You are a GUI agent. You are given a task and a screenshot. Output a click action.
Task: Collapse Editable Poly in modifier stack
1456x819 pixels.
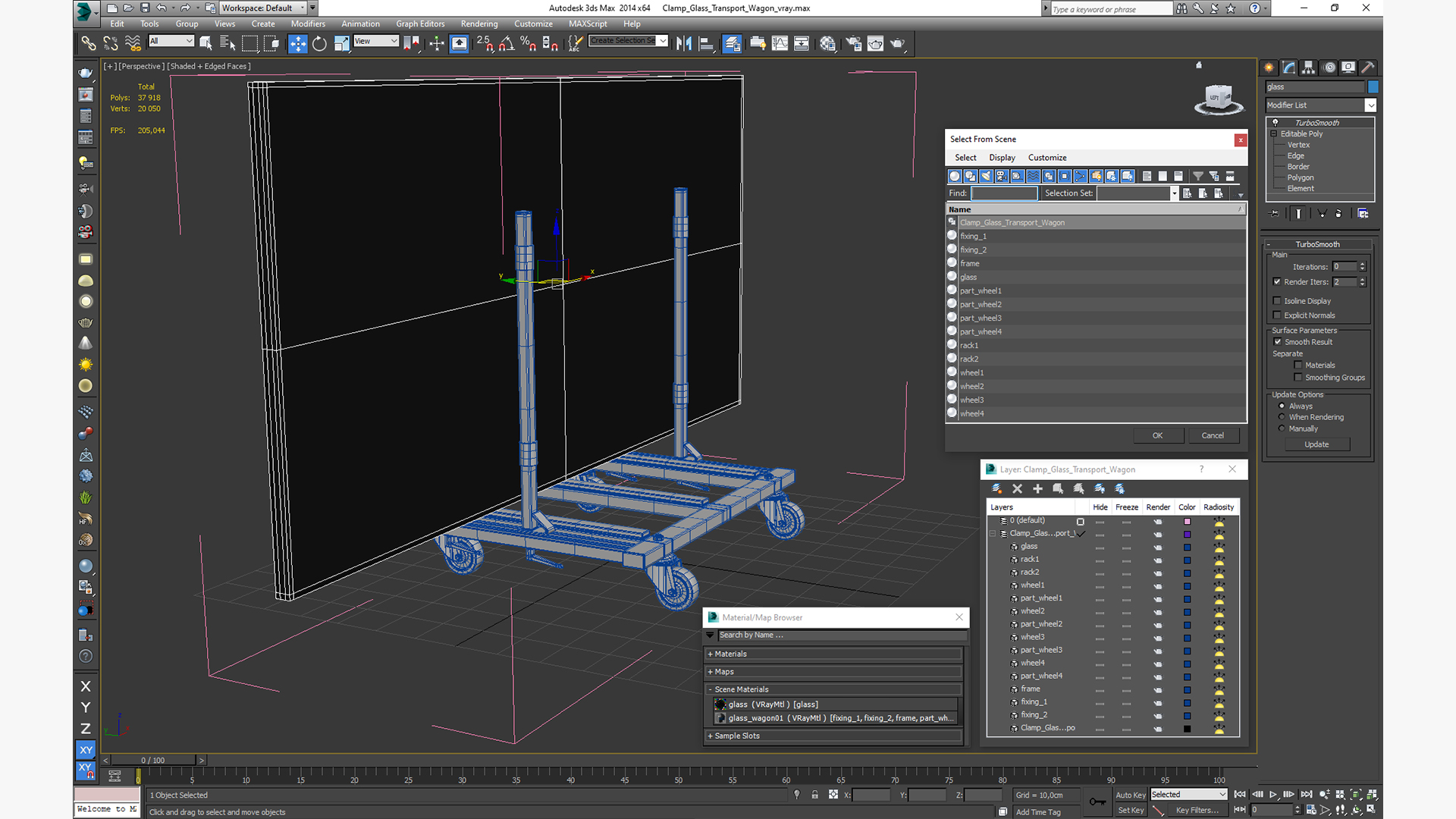click(x=1274, y=133)
